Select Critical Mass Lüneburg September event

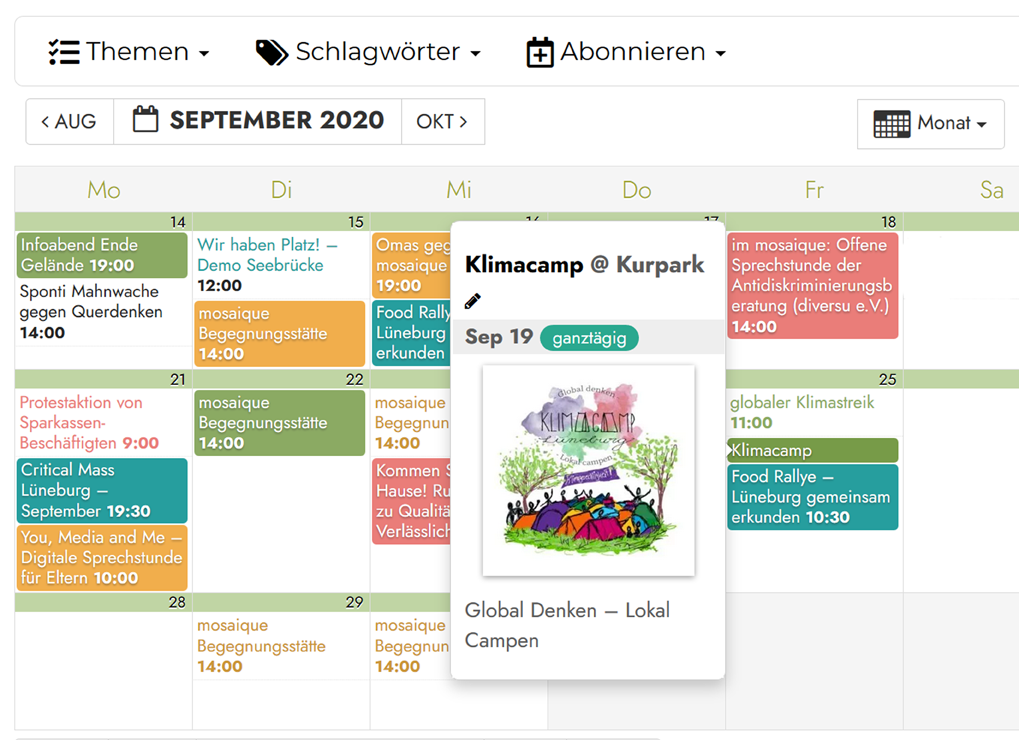pos(102,490)
